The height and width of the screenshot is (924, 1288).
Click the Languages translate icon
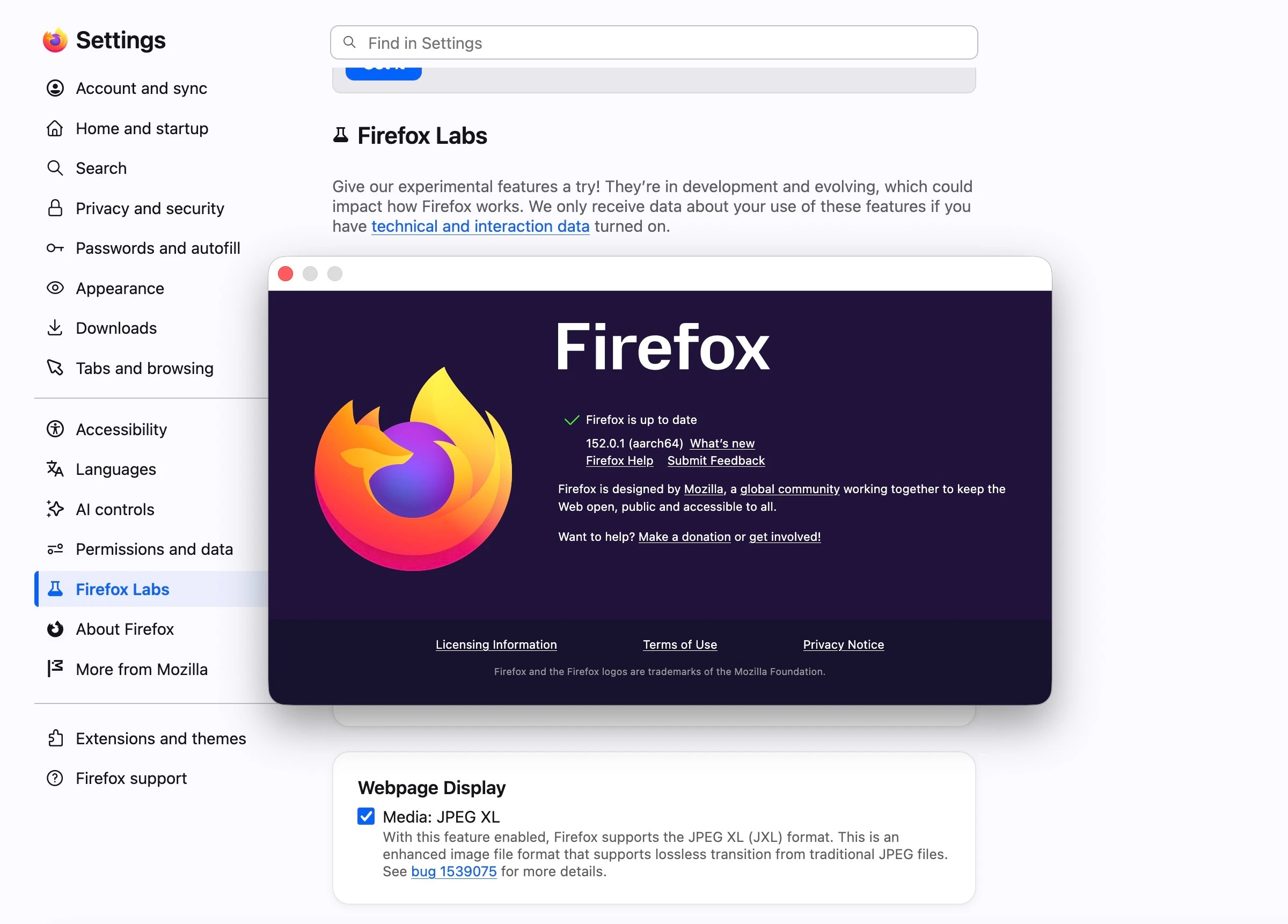tap(55, 469)
